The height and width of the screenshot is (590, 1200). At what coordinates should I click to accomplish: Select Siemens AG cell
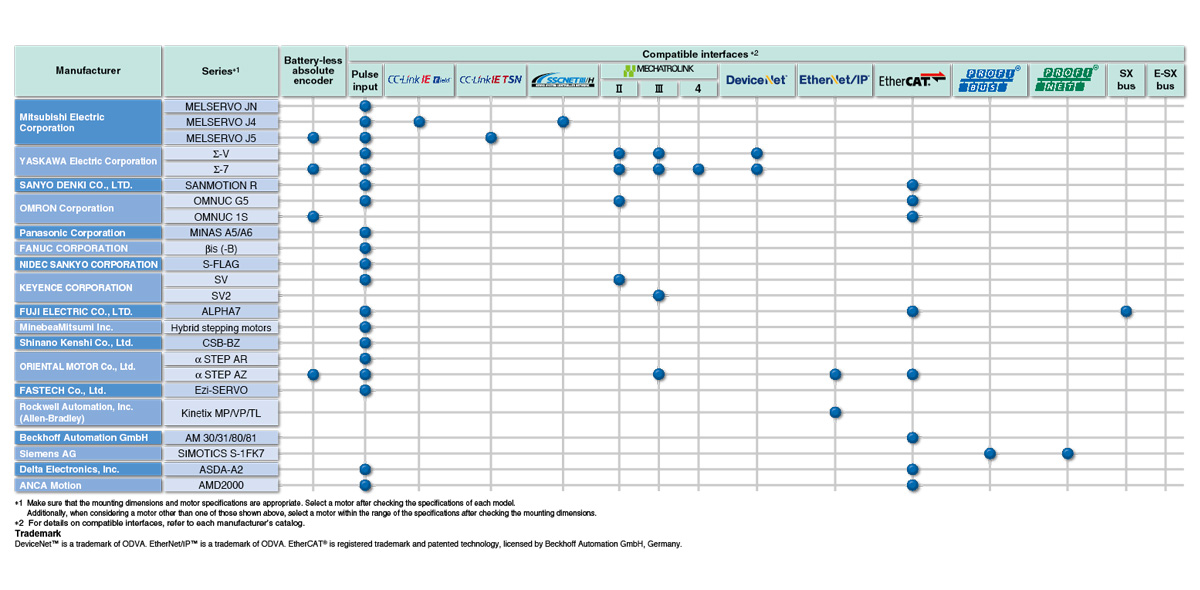tap(88, 453)
